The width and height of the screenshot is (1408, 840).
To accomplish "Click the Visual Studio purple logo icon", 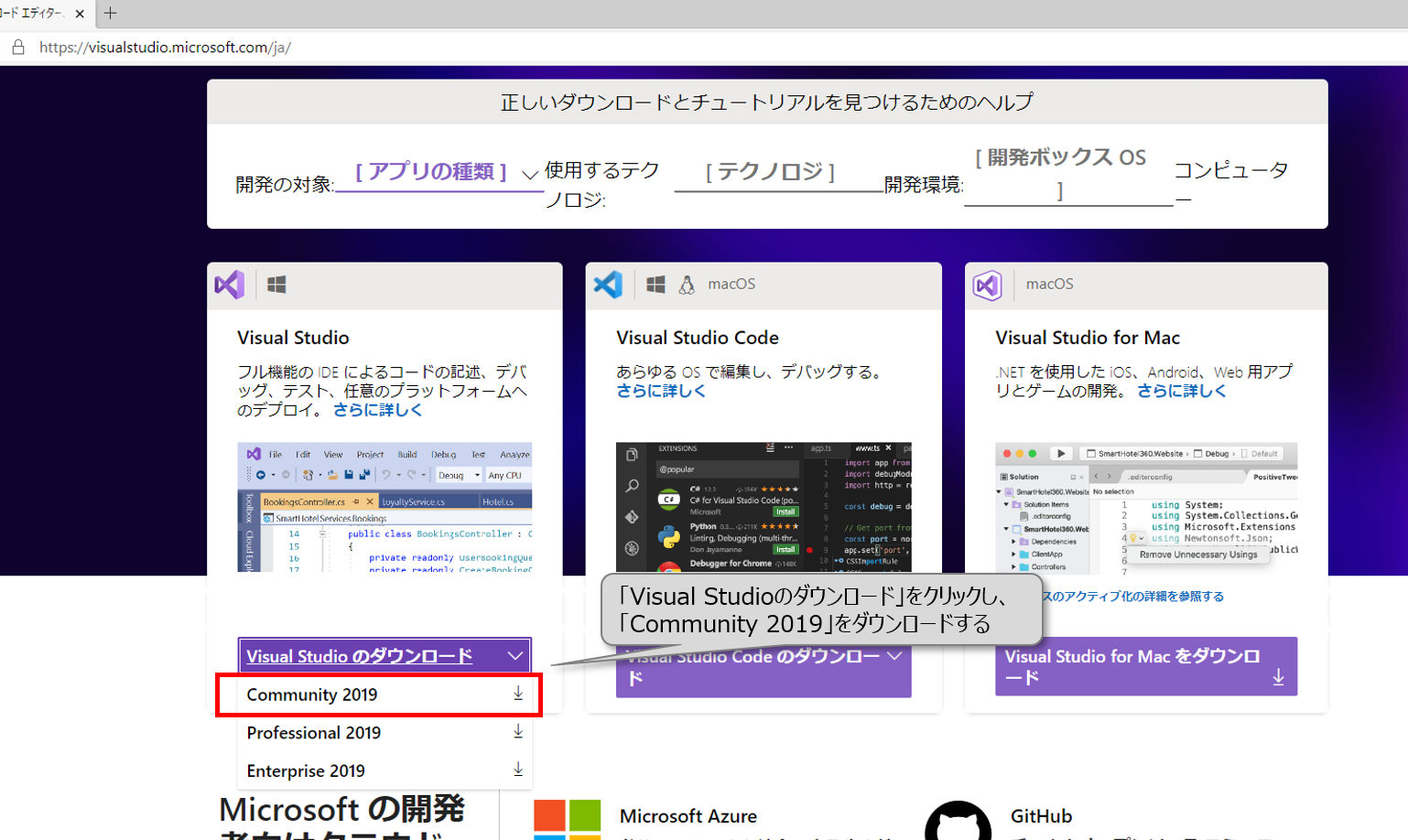I will [x=230, y=285].
